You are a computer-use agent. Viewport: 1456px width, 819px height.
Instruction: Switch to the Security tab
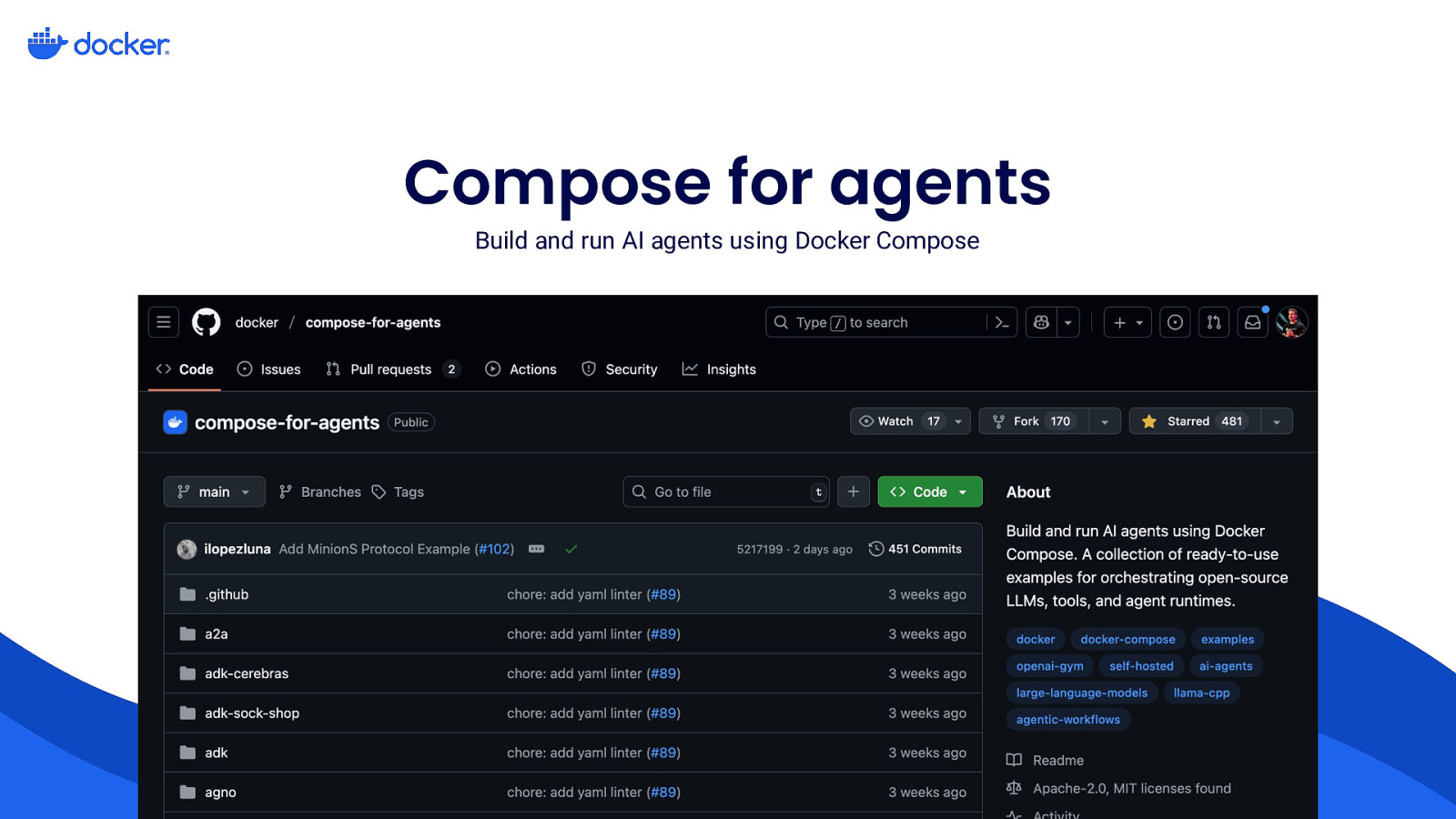(619, 369)
